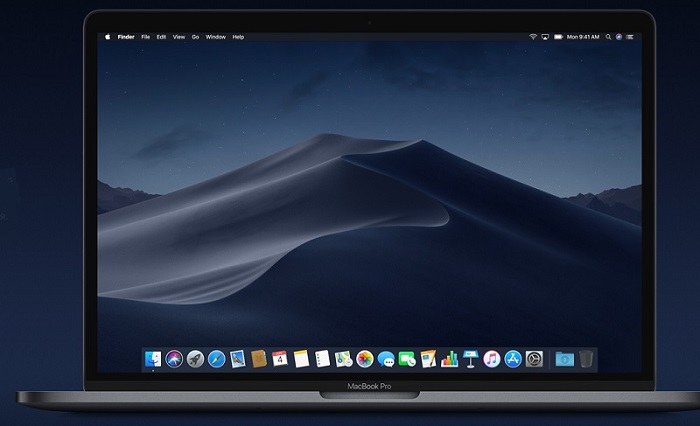Open Mail stamp icon in Dock

coord(238,359)
